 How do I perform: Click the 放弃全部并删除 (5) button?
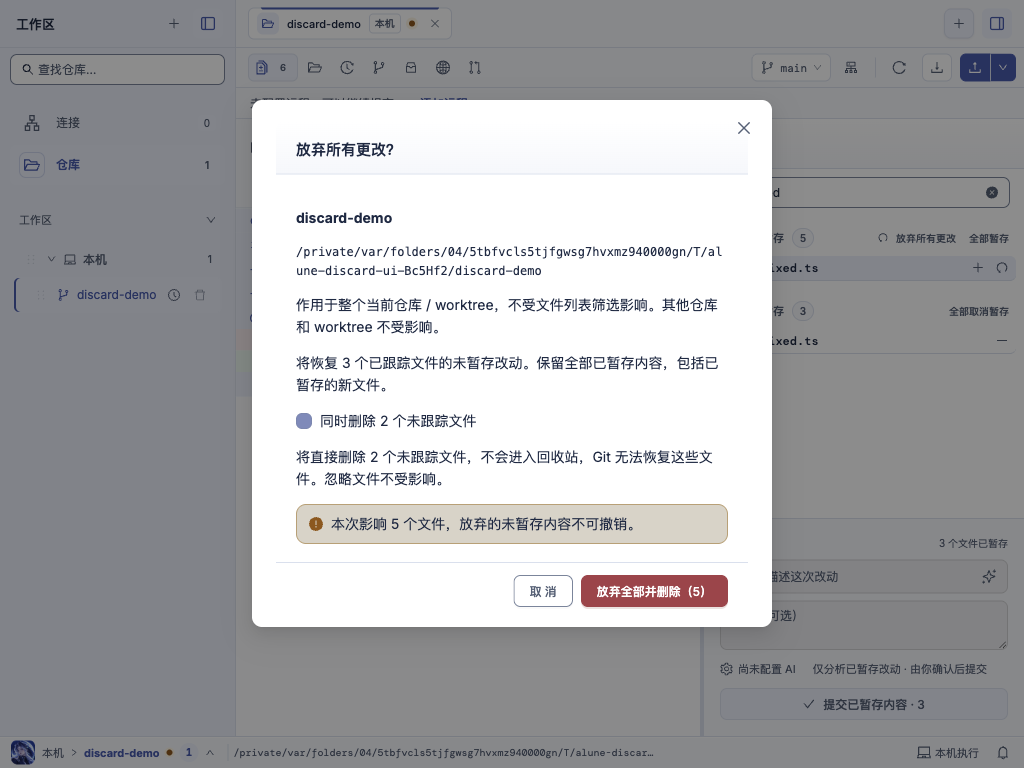[654, 591]
